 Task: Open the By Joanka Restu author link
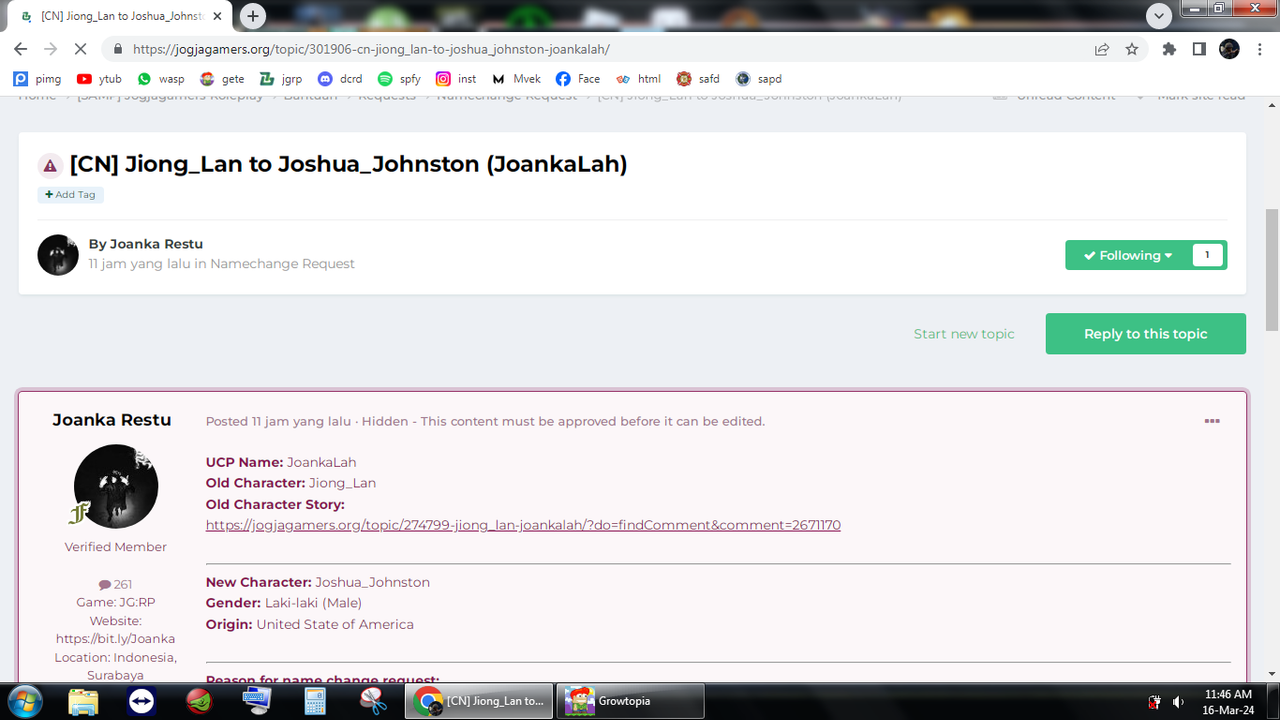pyautogui.click(x=156, y=244)
